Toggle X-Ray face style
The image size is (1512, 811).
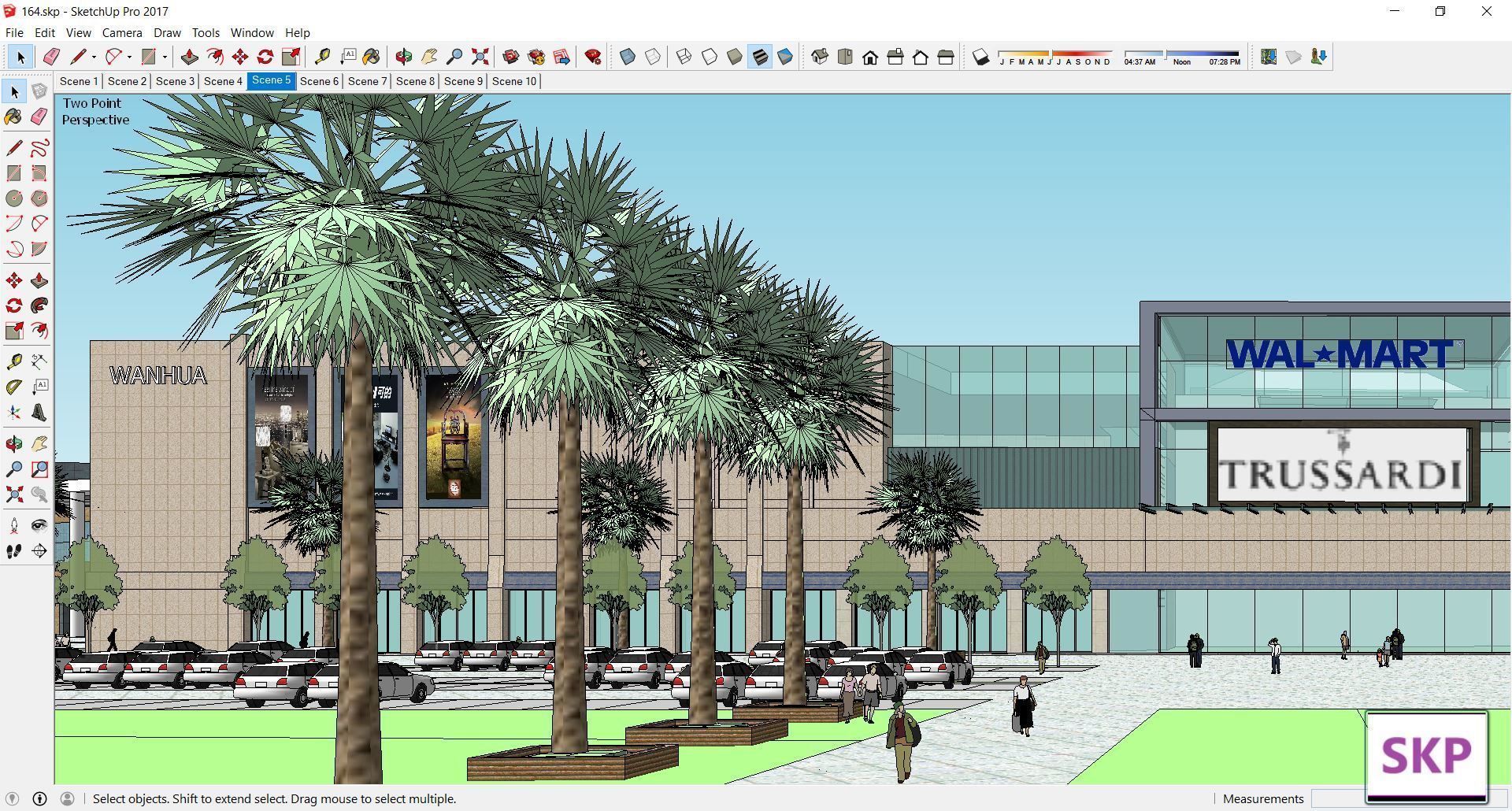pyautogui.click(x=628, y=57)
